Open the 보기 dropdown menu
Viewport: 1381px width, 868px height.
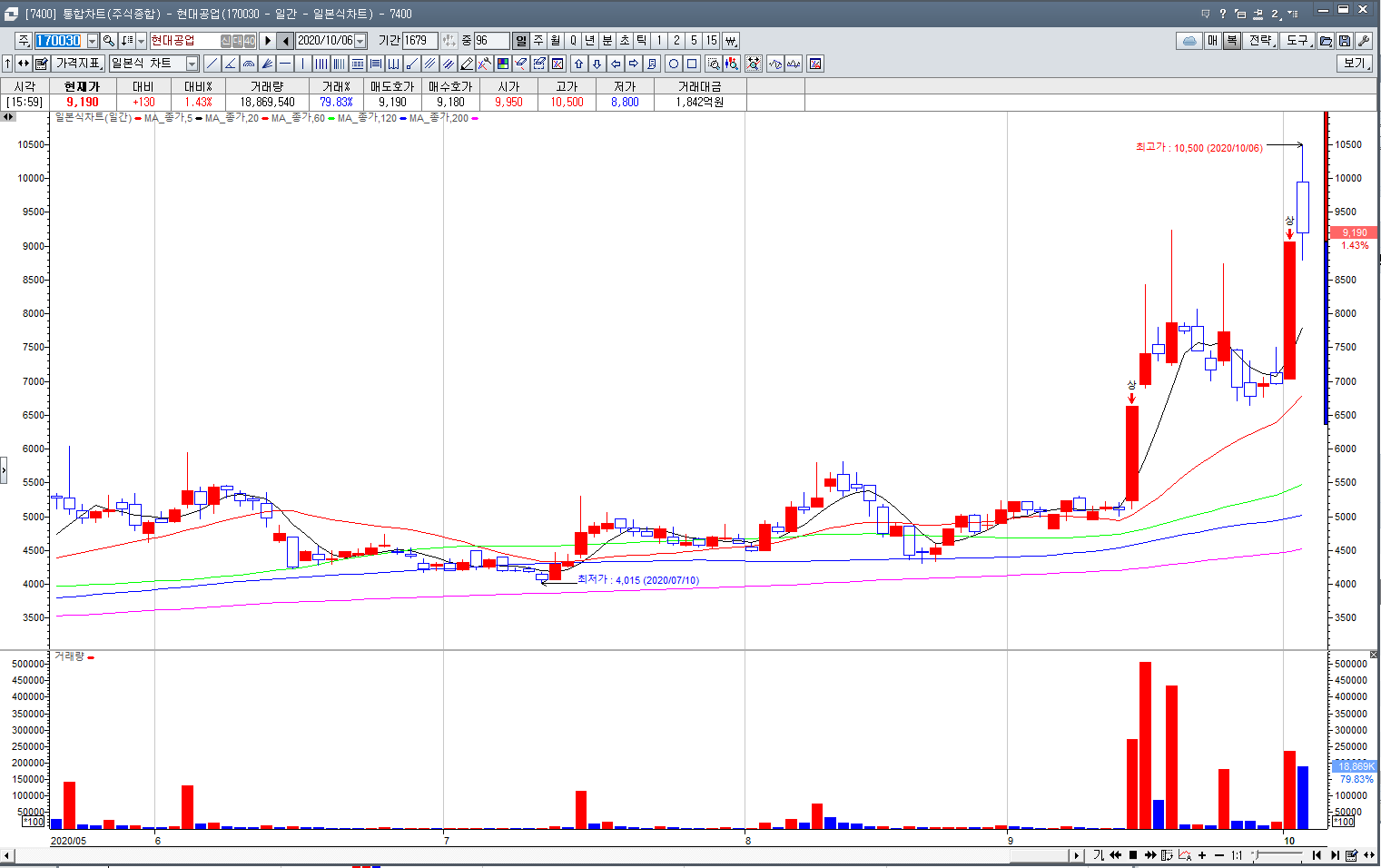(x=1355, y=64)
